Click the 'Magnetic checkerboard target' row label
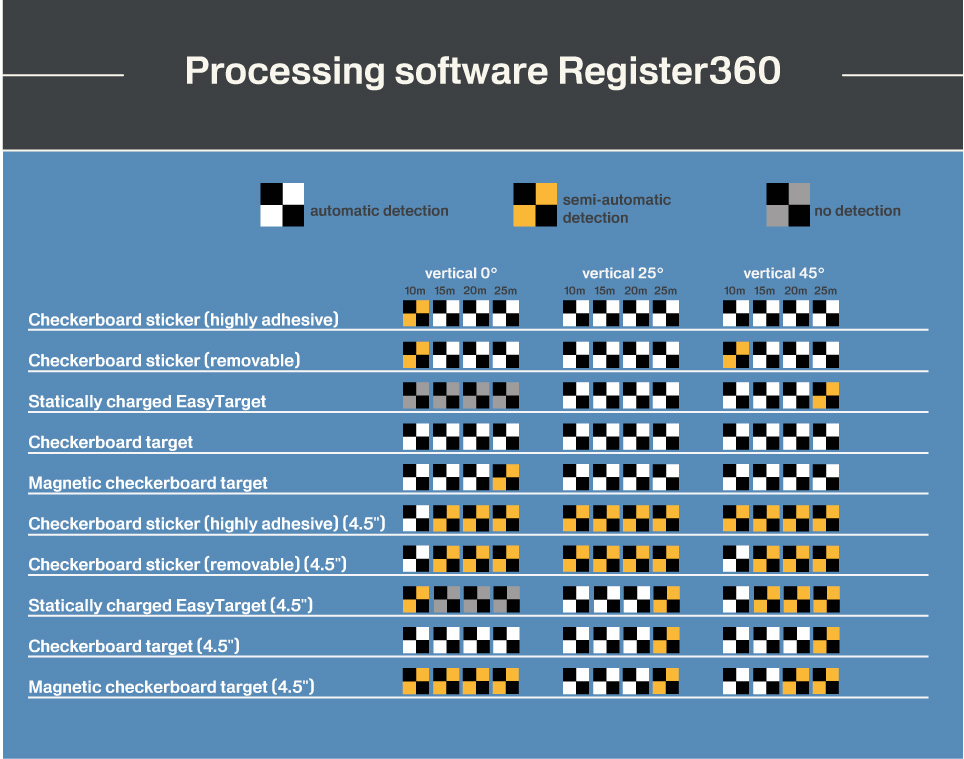Screen dimensions: 964x759 148,483
